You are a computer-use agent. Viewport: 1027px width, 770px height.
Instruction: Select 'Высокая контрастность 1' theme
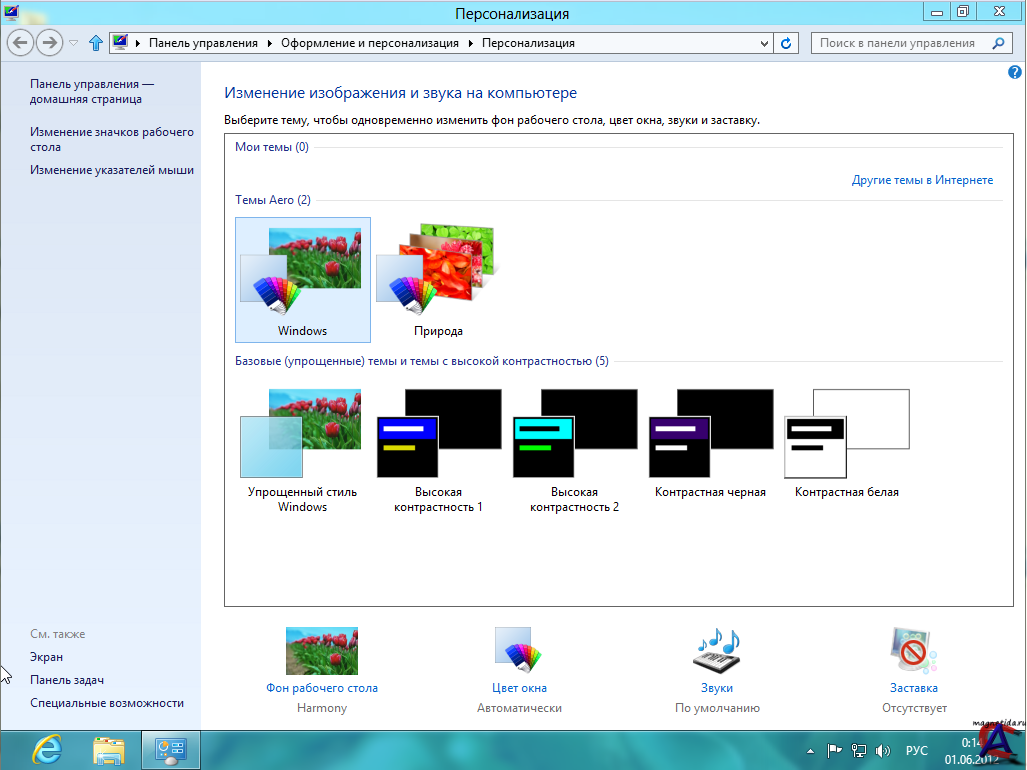tap(438, 450)
